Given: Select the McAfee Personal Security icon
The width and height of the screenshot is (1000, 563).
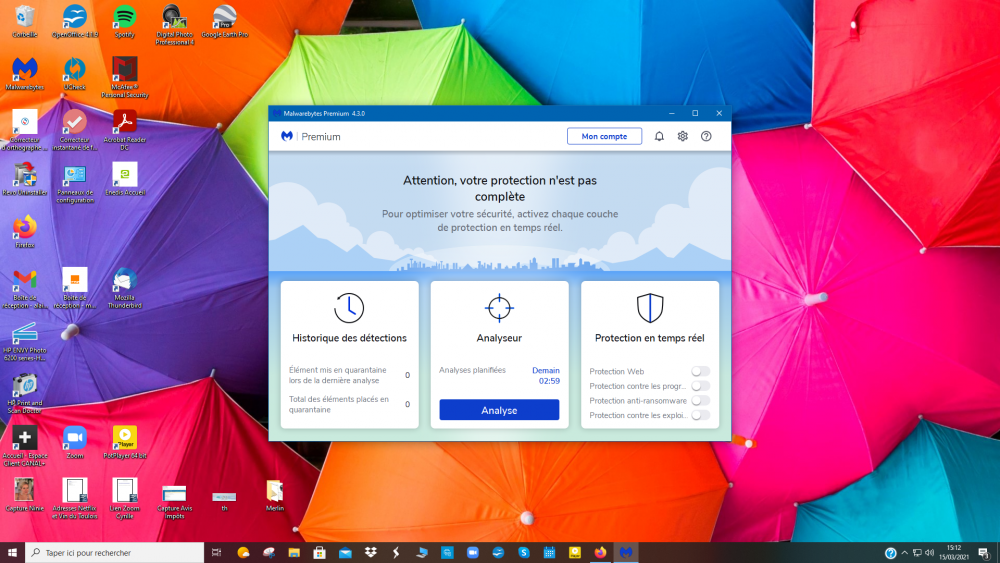Looking at the screenshot, I should [x=124, y=77].
